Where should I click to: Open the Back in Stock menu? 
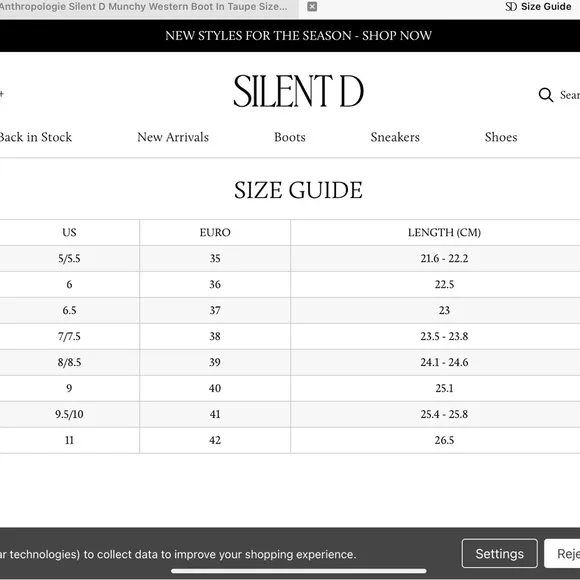click(x=36, y=137)
